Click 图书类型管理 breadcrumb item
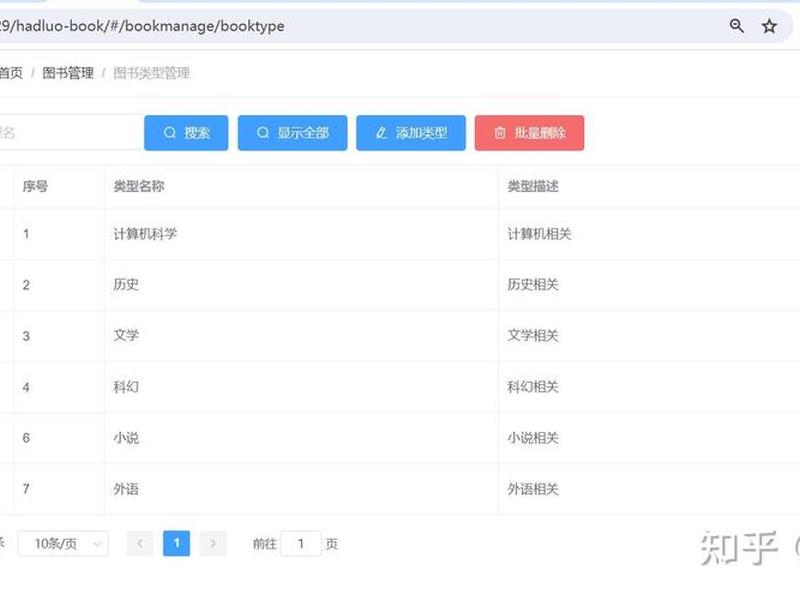 click(x=152, y=73)
